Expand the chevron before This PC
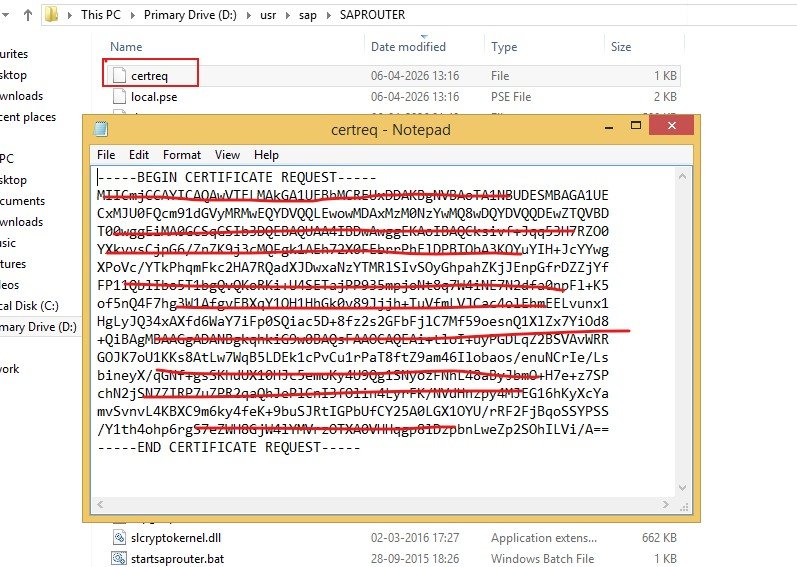Screen dimensions: 797x567 coord(70,15)
